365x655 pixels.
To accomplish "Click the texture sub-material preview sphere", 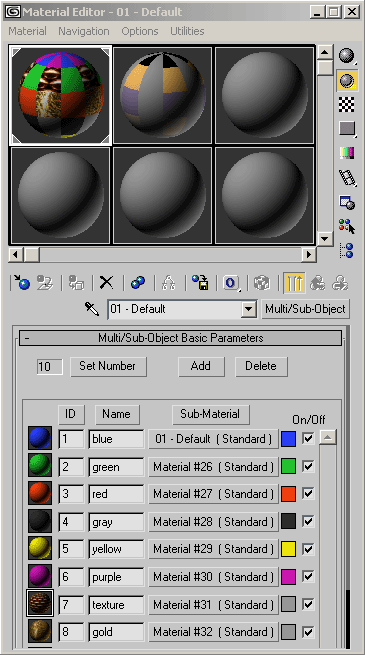I will 40,604.
